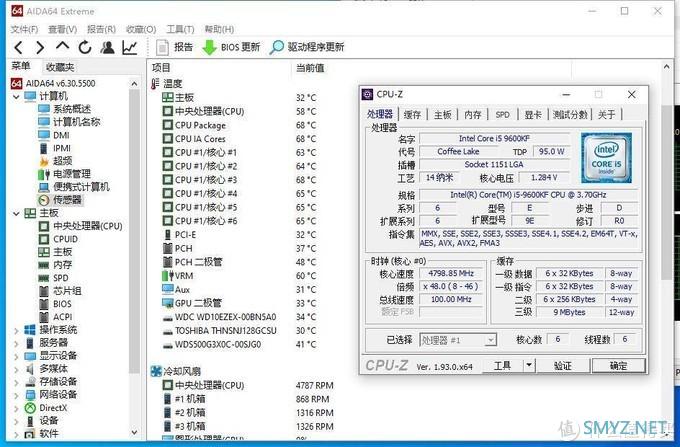This screenshot has height=447, width=680.
Task: Open the 帮助(H) menu
Action: (x=219, y=29)
